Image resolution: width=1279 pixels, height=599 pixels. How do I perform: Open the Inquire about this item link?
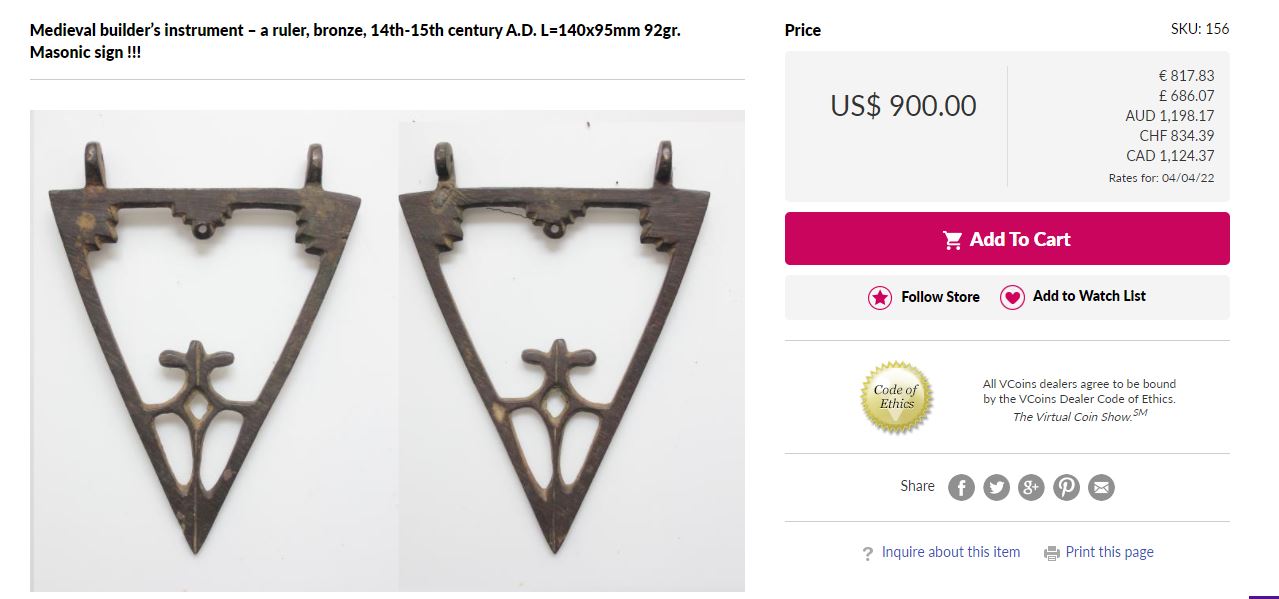coord(950,552)
